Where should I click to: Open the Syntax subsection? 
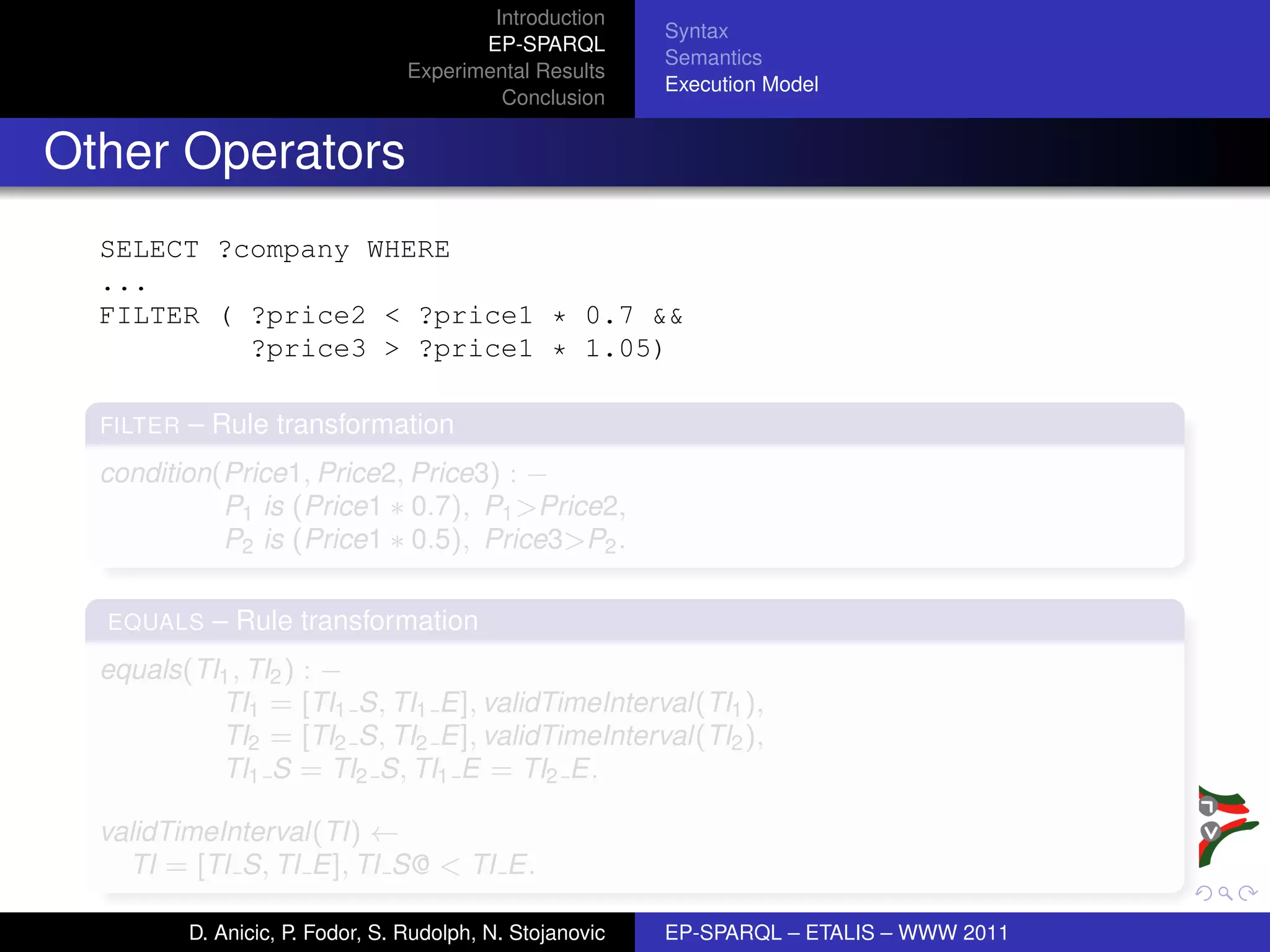(696, 31)
